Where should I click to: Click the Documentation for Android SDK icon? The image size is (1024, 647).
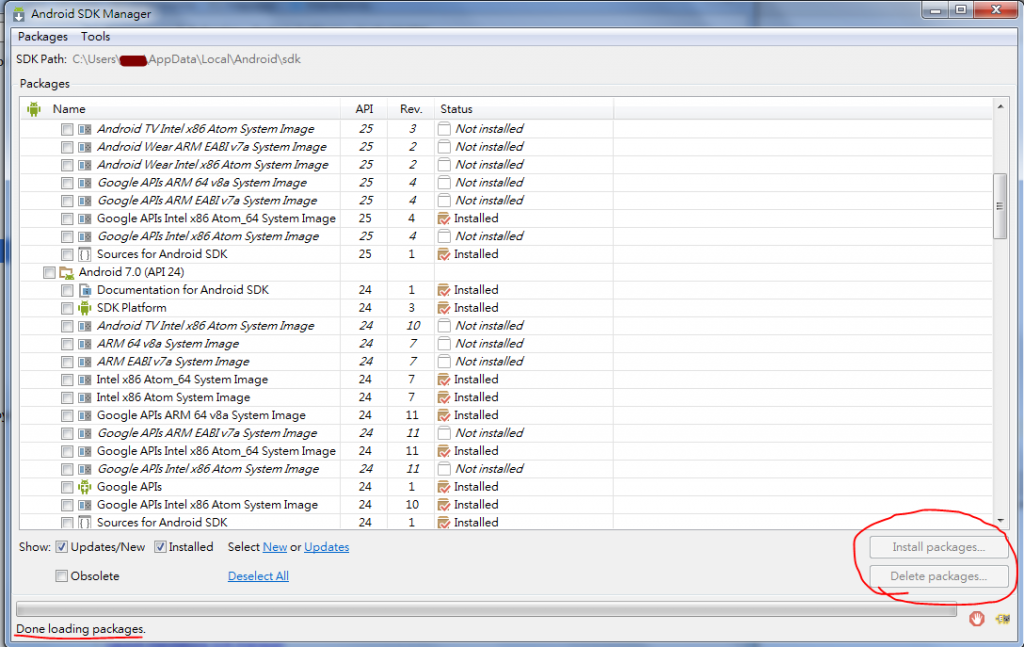85,290
